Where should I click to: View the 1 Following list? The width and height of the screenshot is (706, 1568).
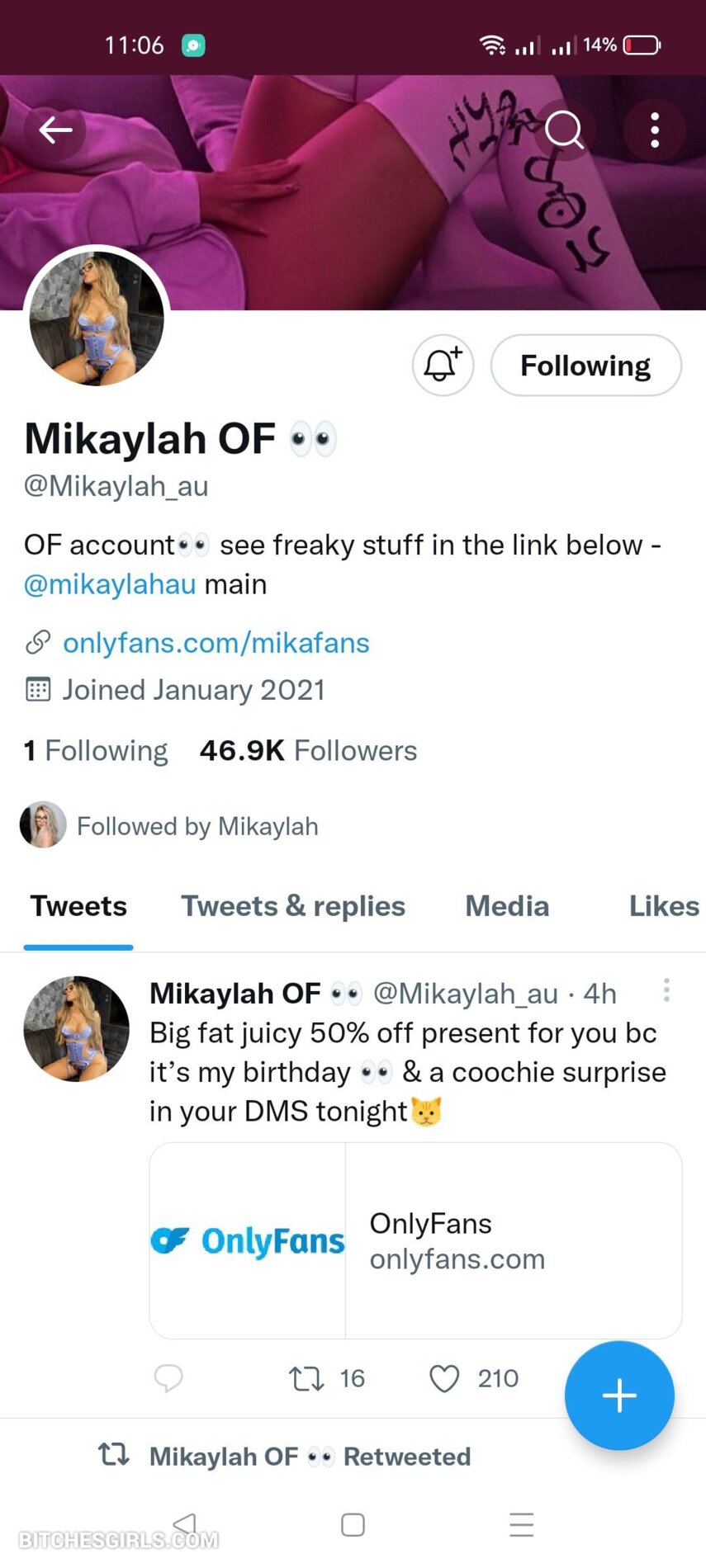[96, 750]
